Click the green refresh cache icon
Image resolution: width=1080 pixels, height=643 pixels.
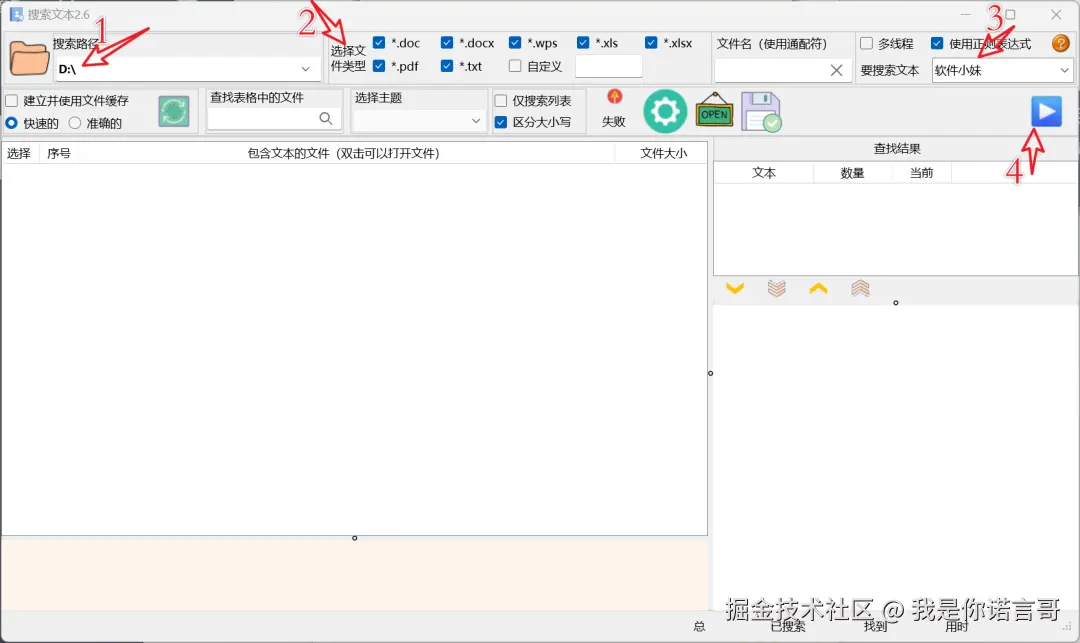click(174, 111)
